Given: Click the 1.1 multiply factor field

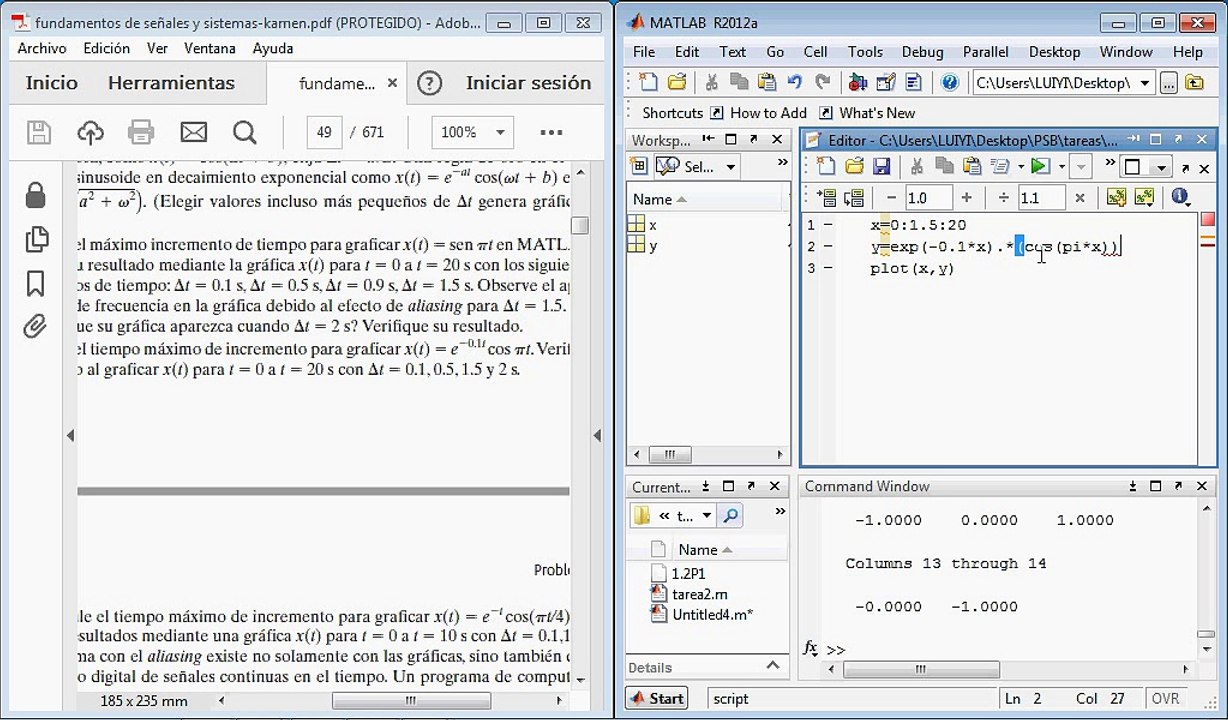Looking at the screenshot, I should [1041, 198].
